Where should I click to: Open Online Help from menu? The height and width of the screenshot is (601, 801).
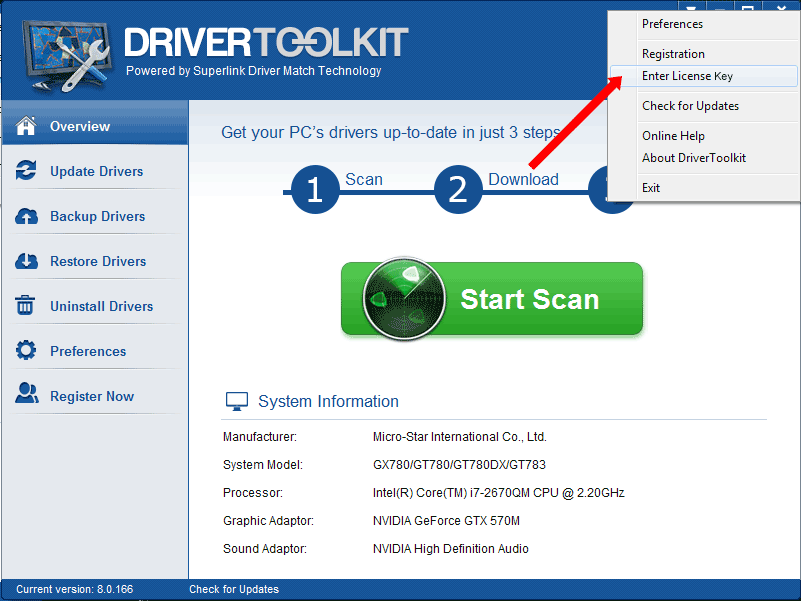(703, 135)
